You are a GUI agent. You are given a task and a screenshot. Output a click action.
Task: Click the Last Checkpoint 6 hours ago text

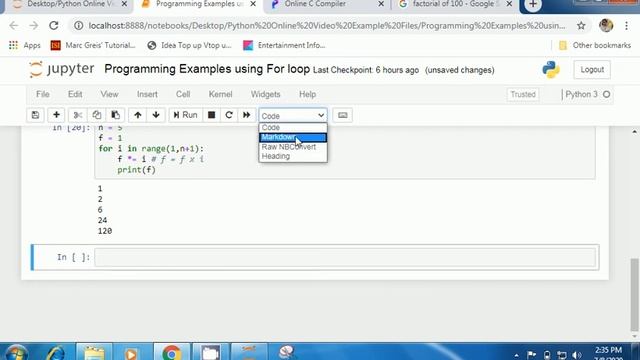[x=366, y=70]
